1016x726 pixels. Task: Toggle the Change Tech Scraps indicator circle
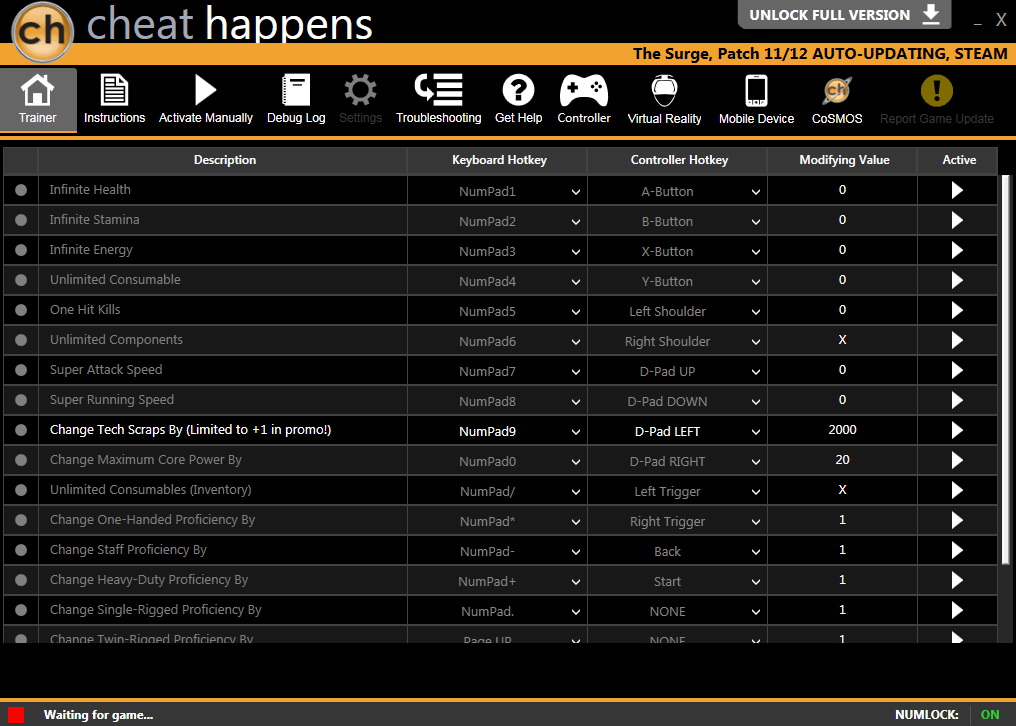click(21, 430)
